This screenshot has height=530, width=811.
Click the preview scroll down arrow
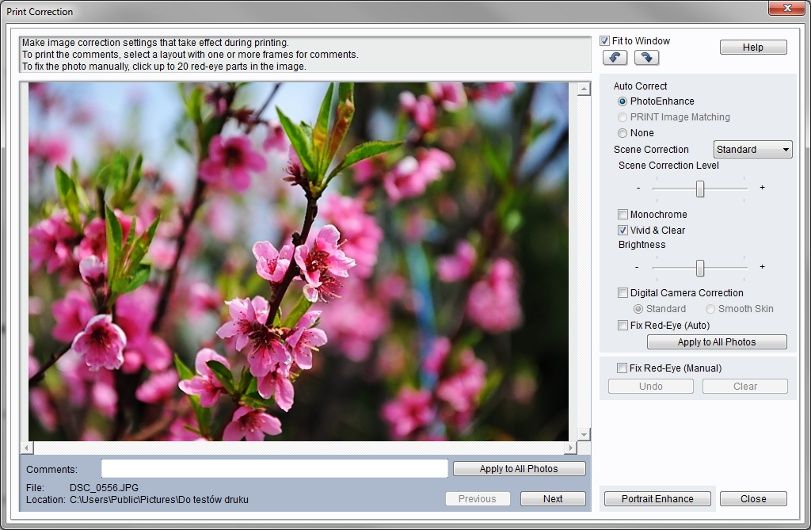click(x=584, y=434)
